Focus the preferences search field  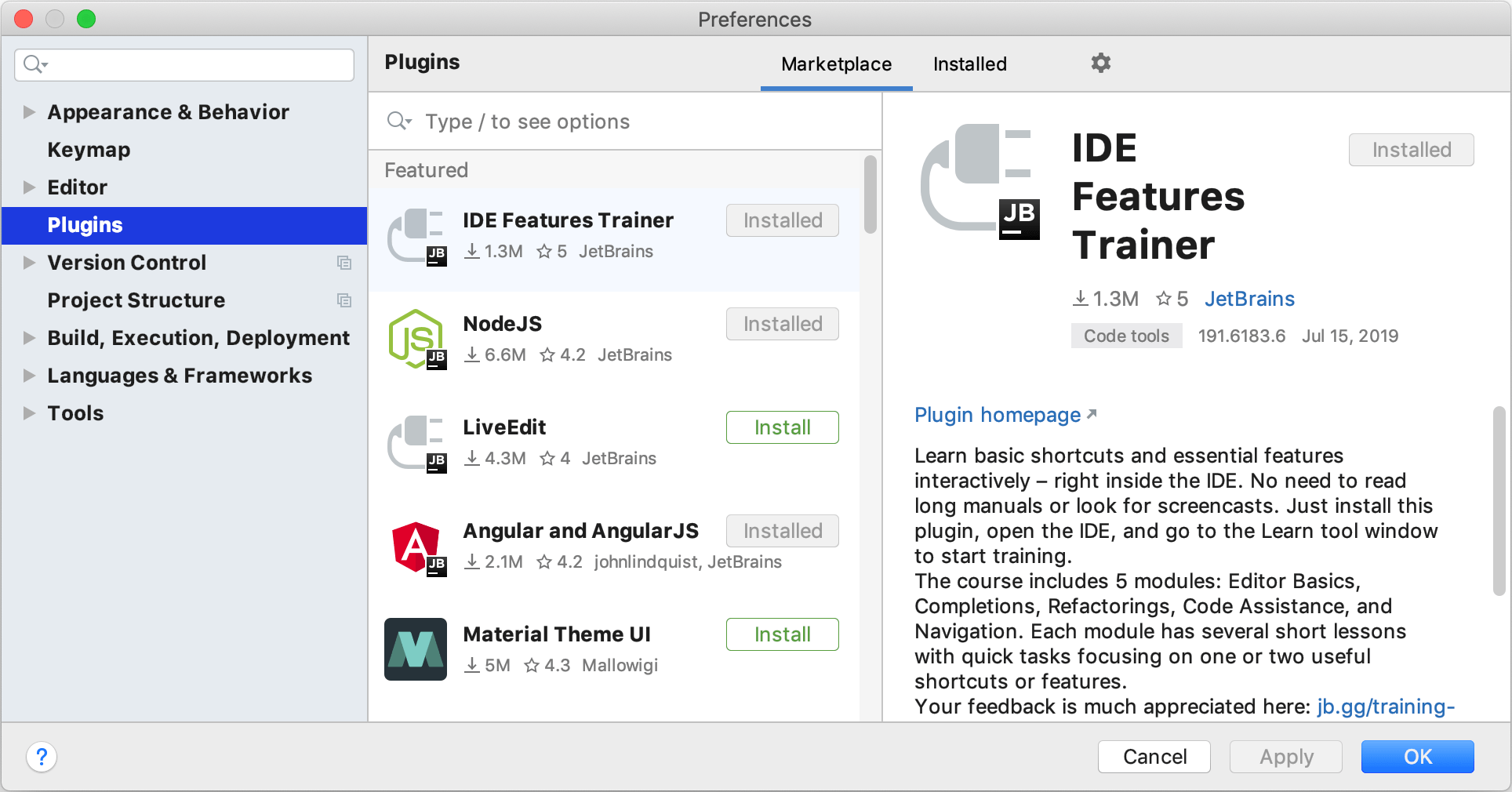(184, 64)
